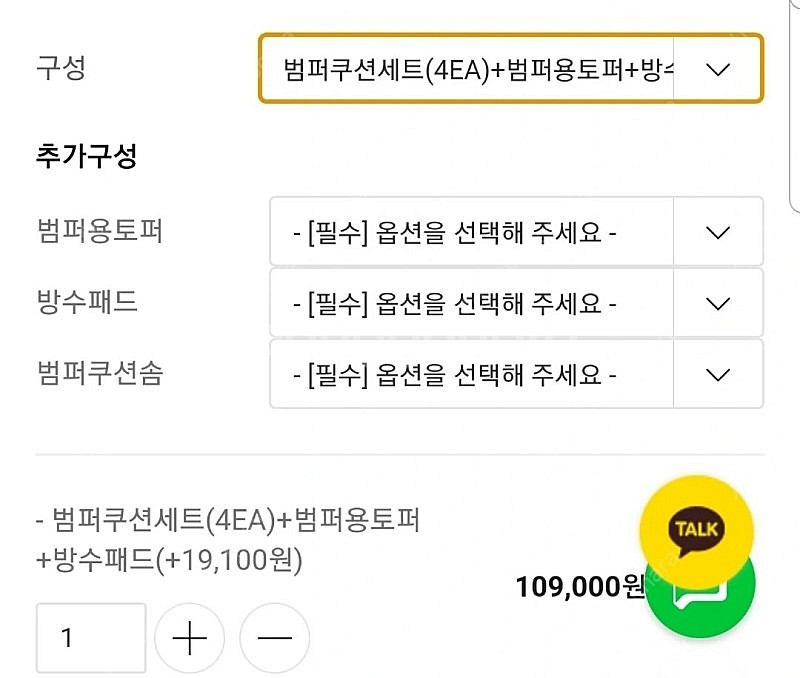Image resolution: width=800 pixels, height=678 pixels.
Task: Click the selected option summary with +19,100원
Action: click(x=226, y=540)
